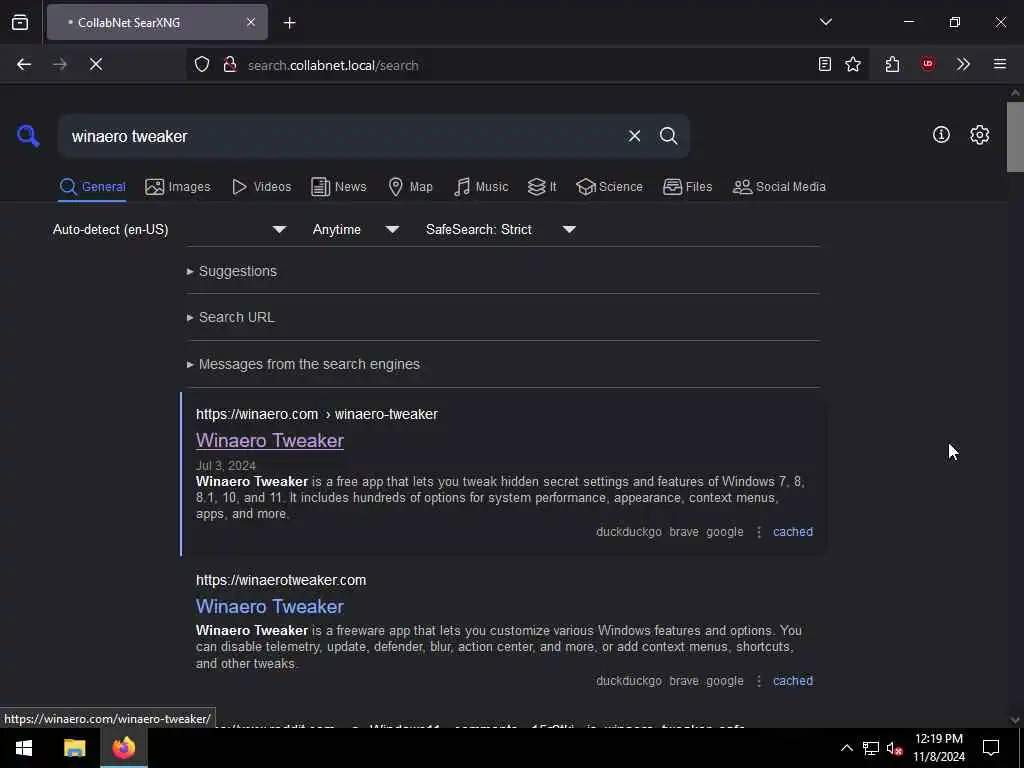
Task: Open the winaerotweaker.com Winaero Tweaker link
Action: point(270,607)
